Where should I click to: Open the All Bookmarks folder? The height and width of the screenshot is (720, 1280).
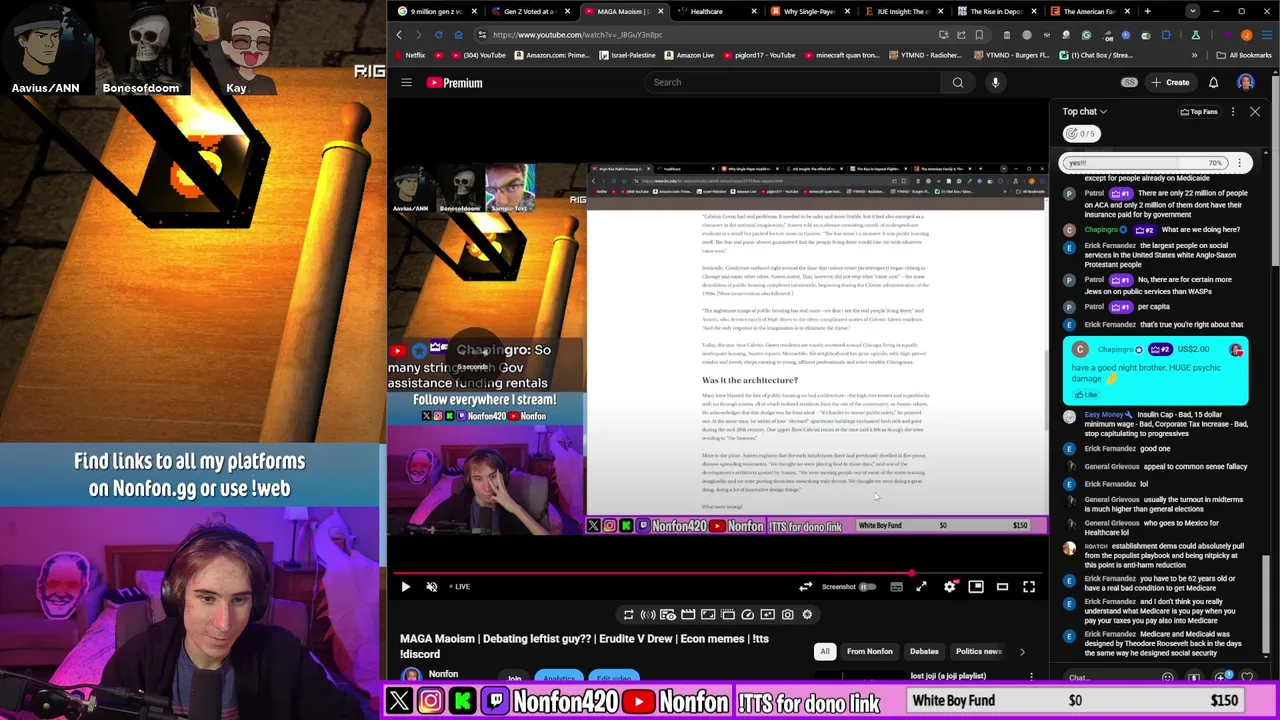coord(1244,55)
